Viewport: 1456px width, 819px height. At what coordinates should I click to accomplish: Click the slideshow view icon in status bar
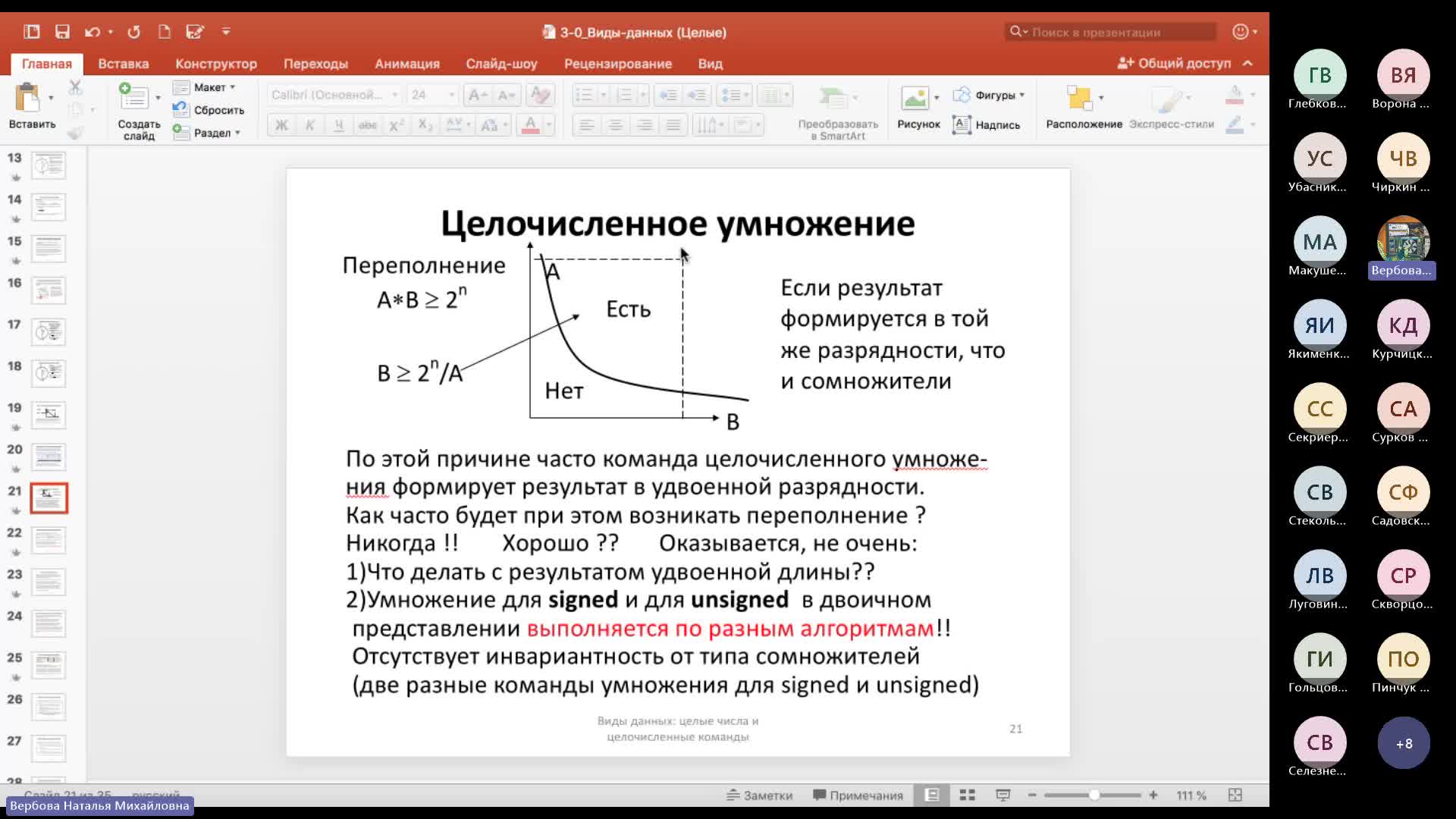pos(1003,795)
